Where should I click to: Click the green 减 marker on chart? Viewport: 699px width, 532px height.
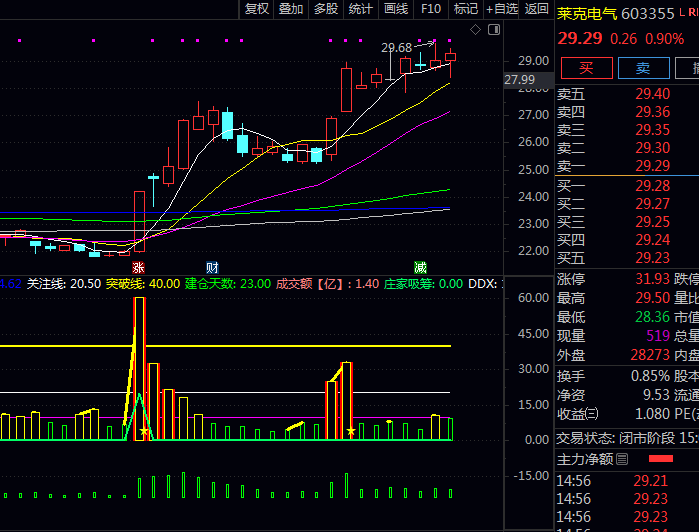click(421, 267)
